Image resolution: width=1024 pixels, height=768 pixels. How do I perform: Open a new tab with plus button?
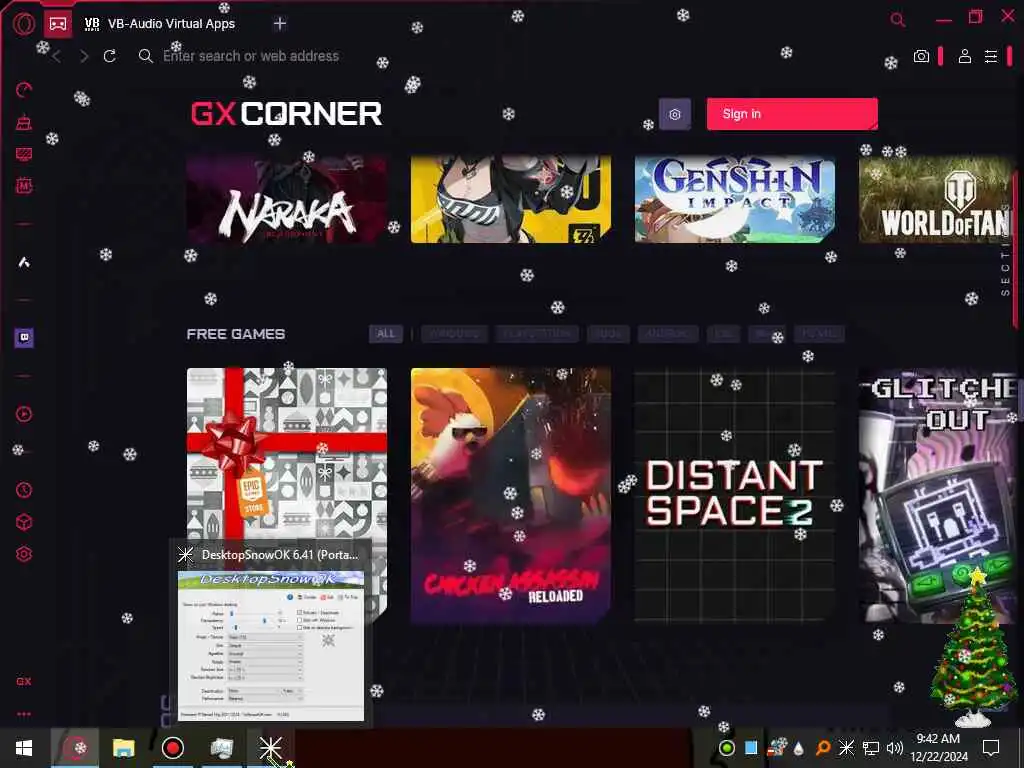pyautogui.click(x=280, y=24)
